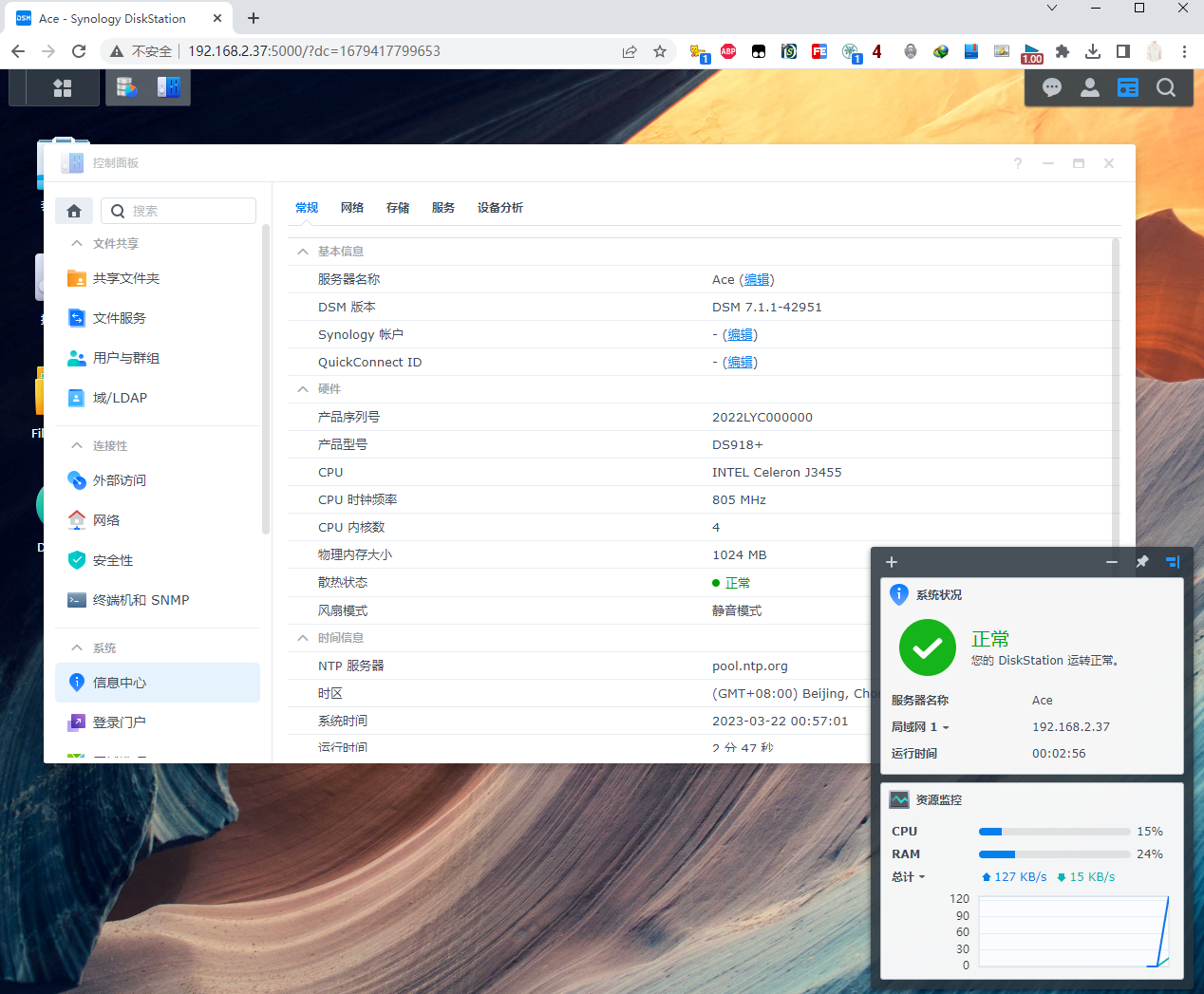Click NTP server pool.ntp.org
The height and width of the screenshot is (994, 1204).
pyautogui.click(x=750, y=666)
